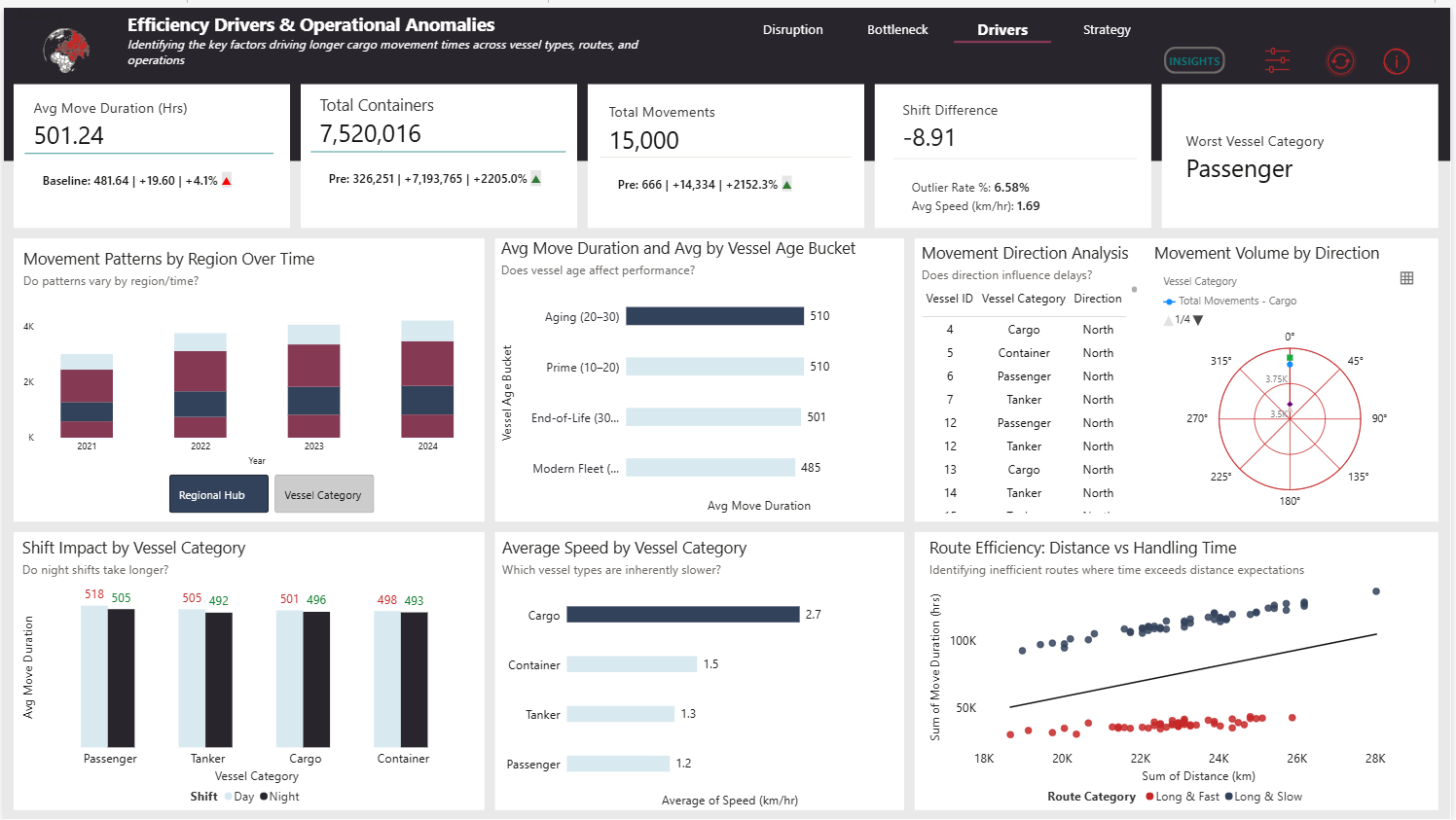Toggle the Vessel Category view button
This screenshot has height=820, width=1456.
323,494
